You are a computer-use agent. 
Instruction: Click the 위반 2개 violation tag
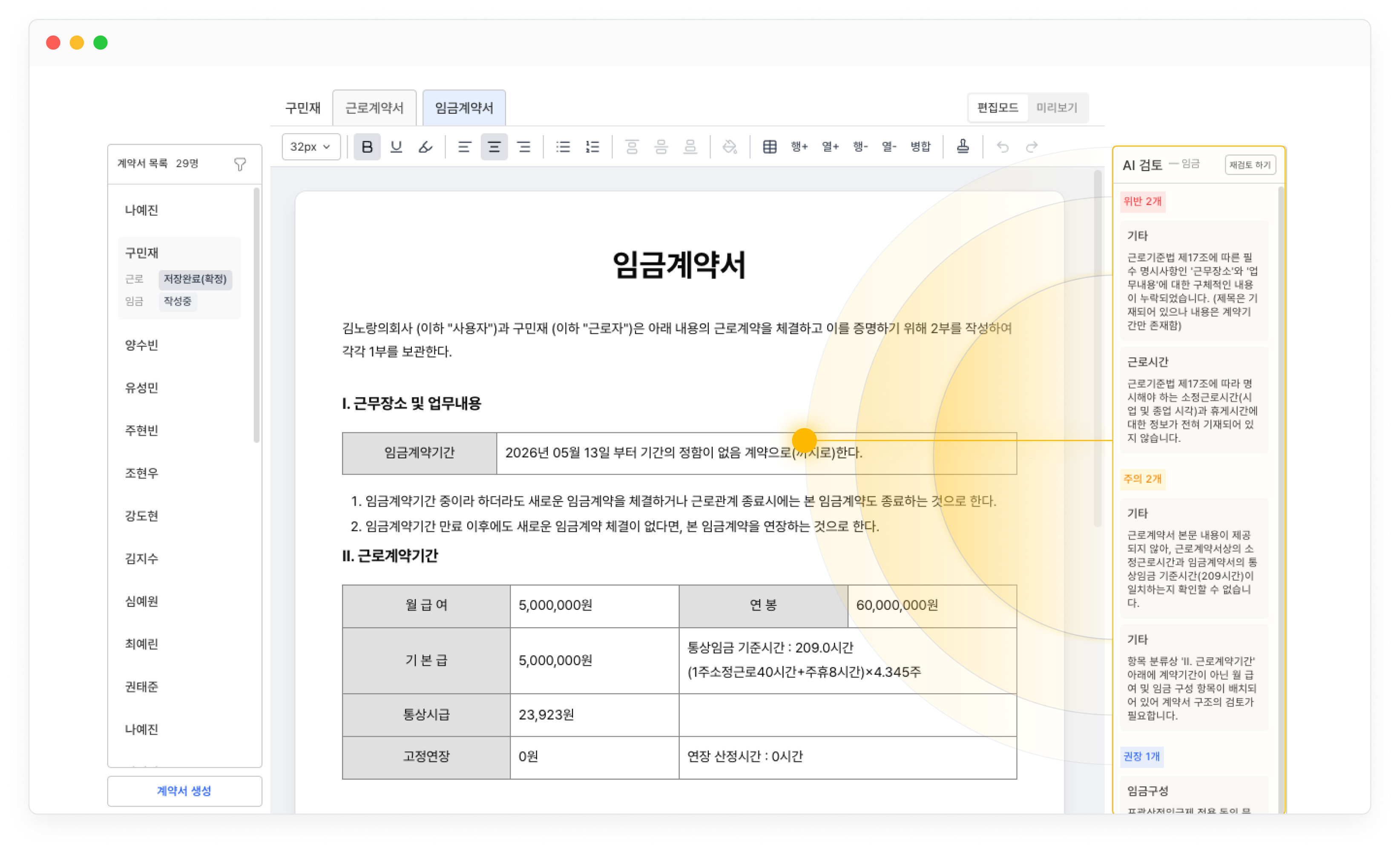[x=1142, y=202]
